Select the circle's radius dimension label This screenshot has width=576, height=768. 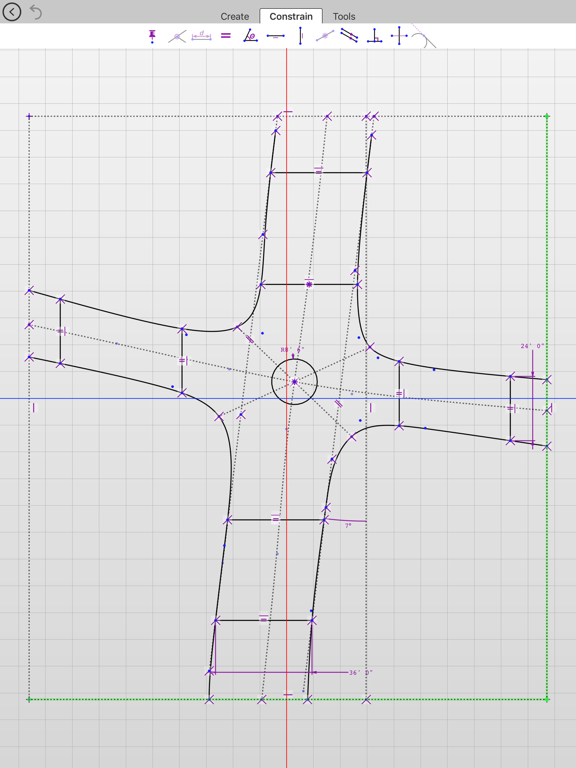tap(292, 350)
